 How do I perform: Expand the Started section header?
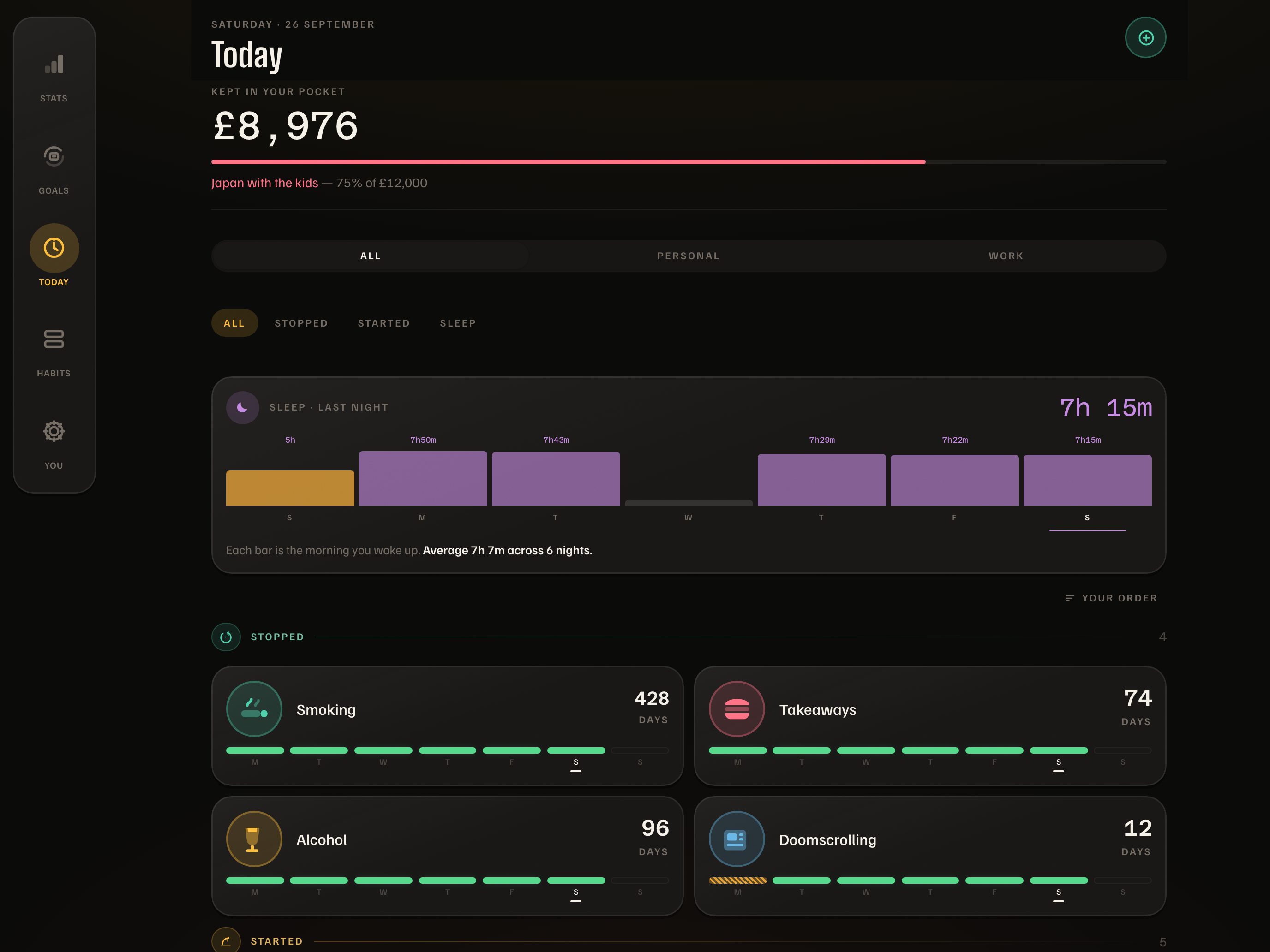tap(689, 941)
